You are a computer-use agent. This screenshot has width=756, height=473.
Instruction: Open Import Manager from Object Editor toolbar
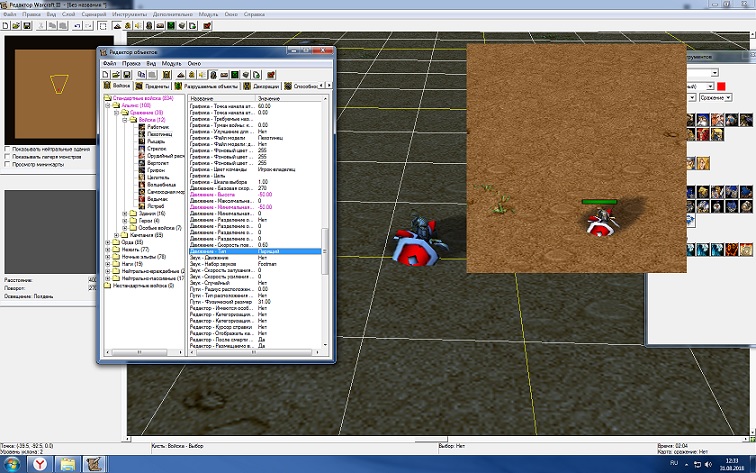(256, 75)
